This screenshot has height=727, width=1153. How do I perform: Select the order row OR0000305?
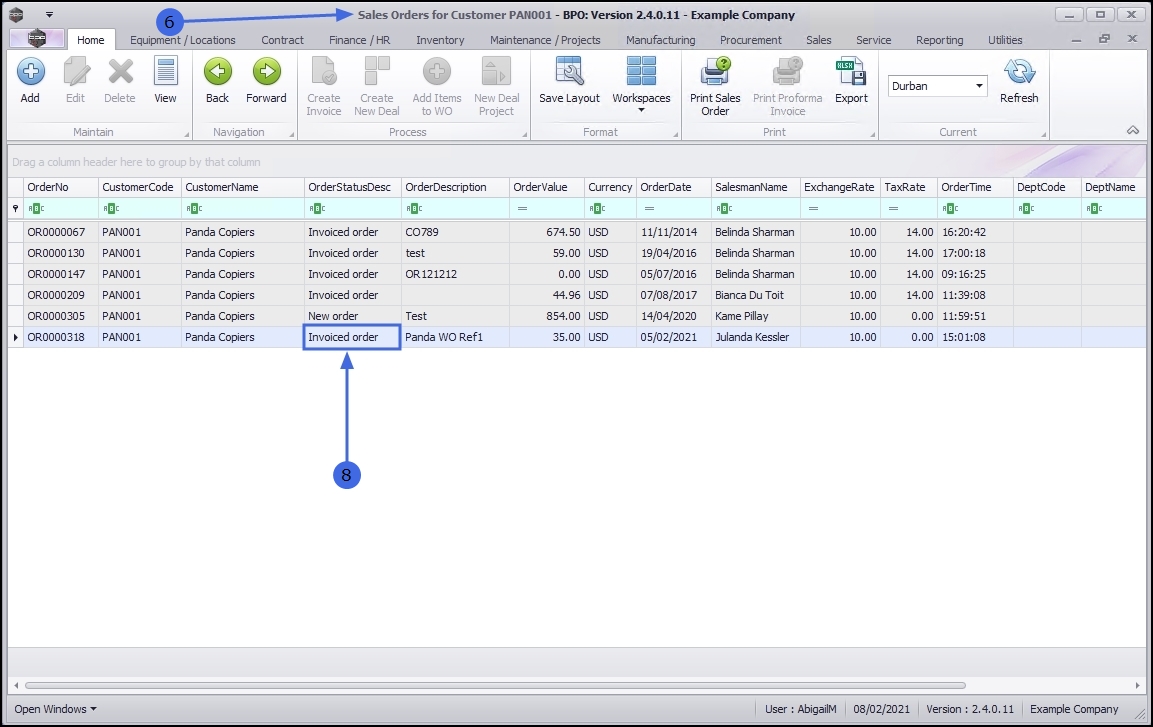coord(56,316)
